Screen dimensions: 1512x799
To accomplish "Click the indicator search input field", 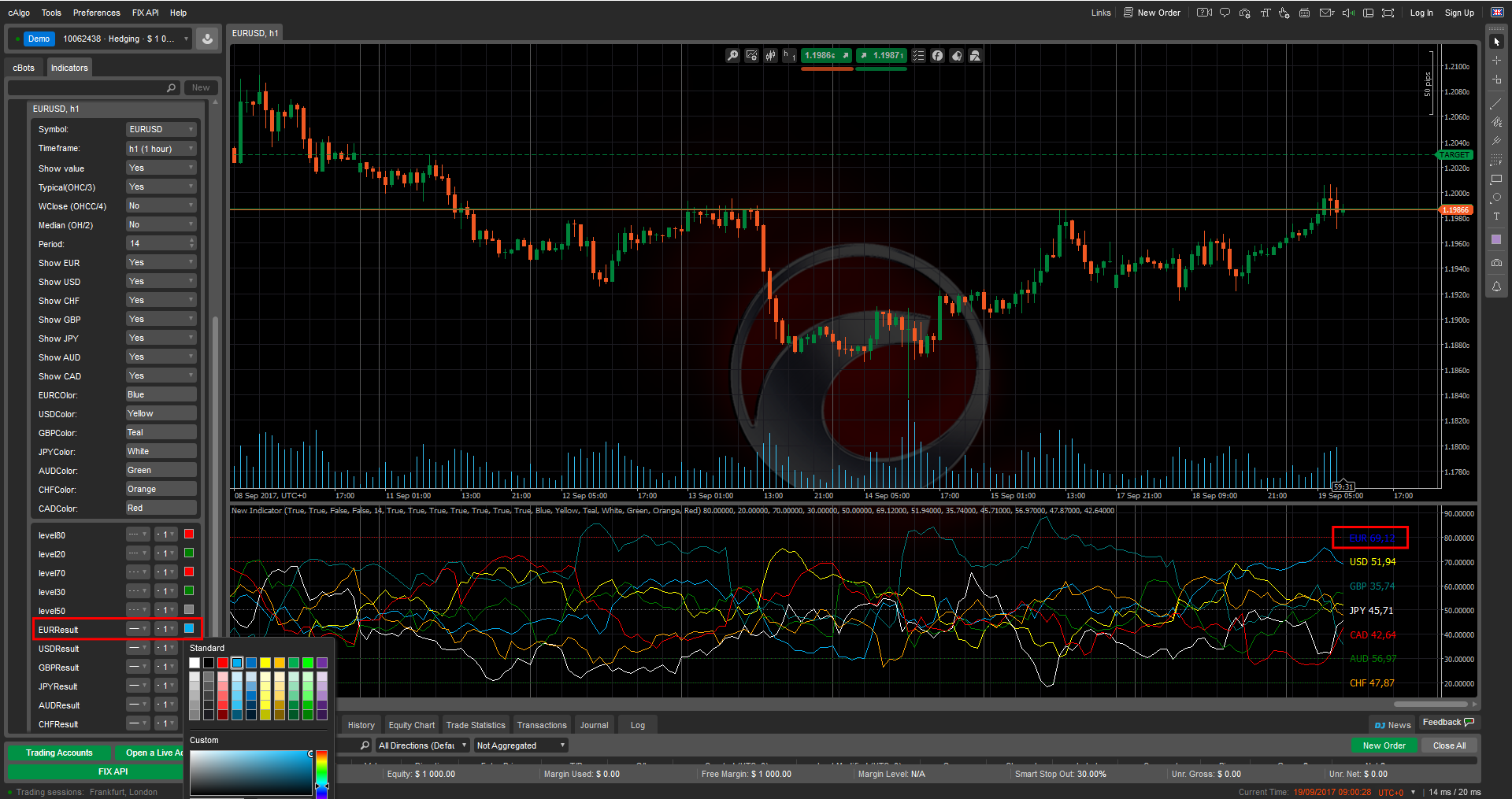I will (94, 87).
